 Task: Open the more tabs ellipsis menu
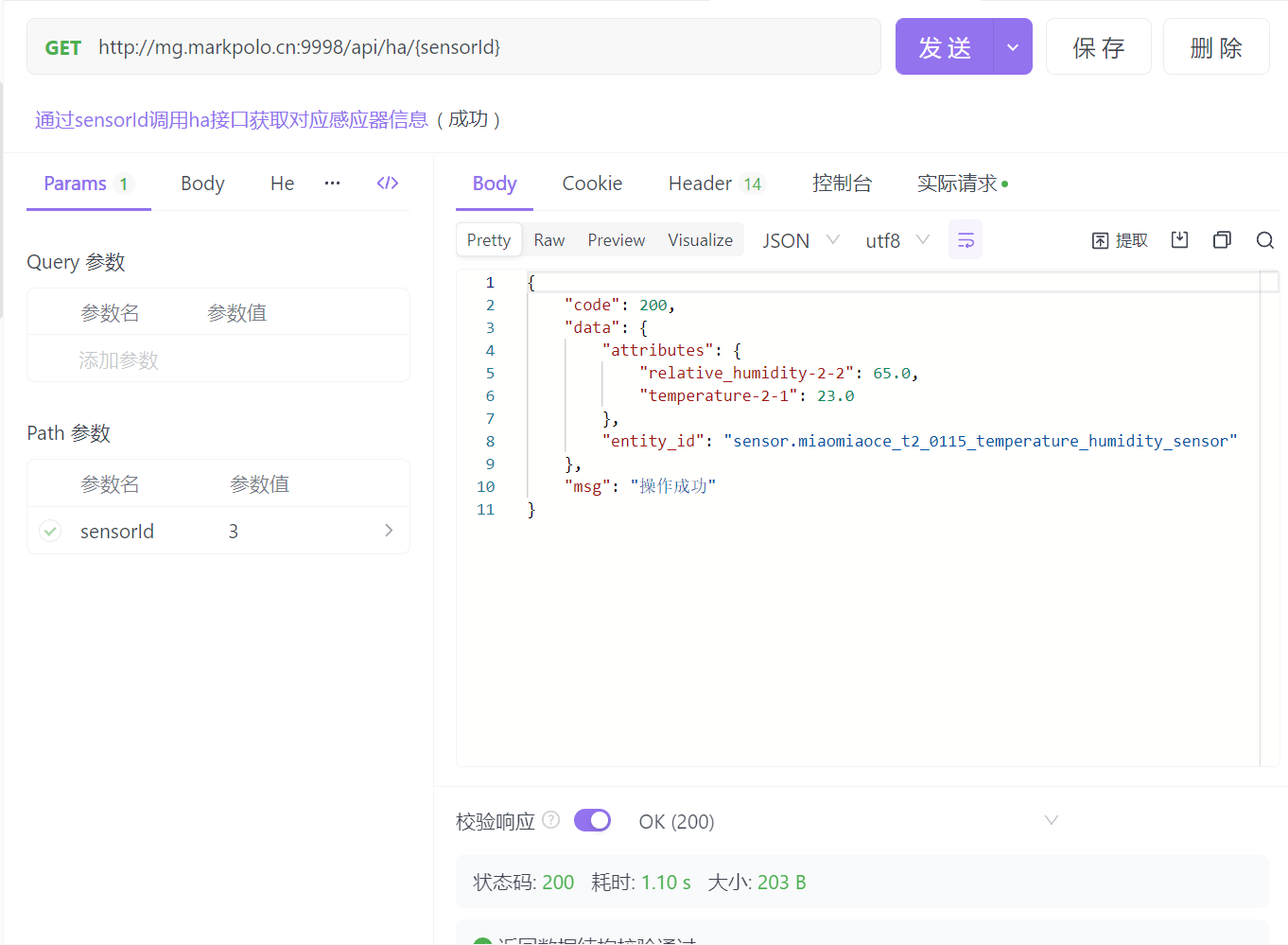tap(332, 184)
